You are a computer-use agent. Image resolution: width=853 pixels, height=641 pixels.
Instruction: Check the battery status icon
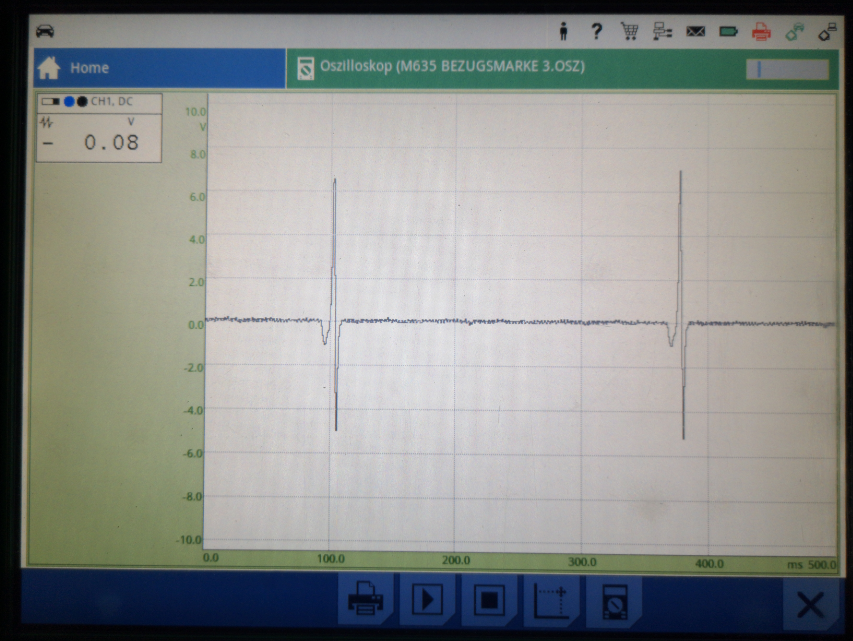(x=728, y=32)
